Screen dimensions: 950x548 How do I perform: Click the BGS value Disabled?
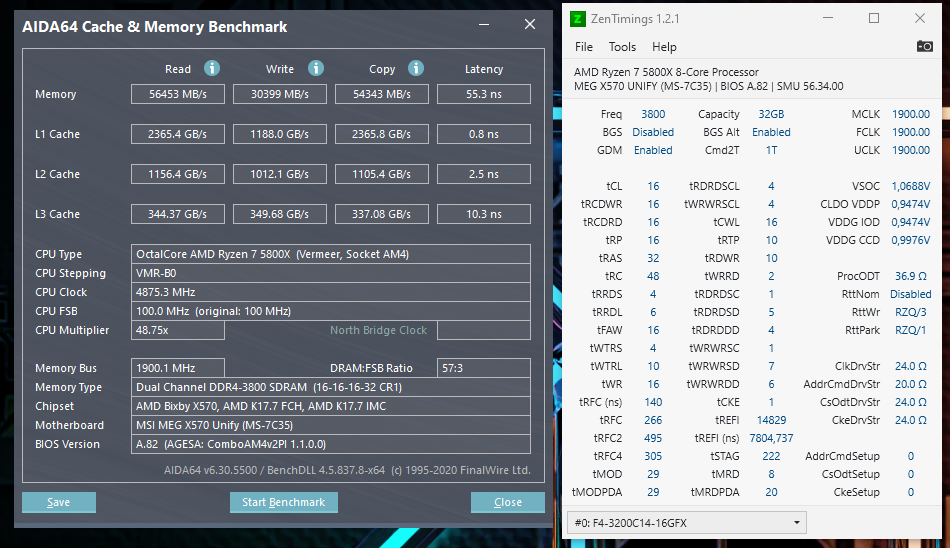pos(653,132)
